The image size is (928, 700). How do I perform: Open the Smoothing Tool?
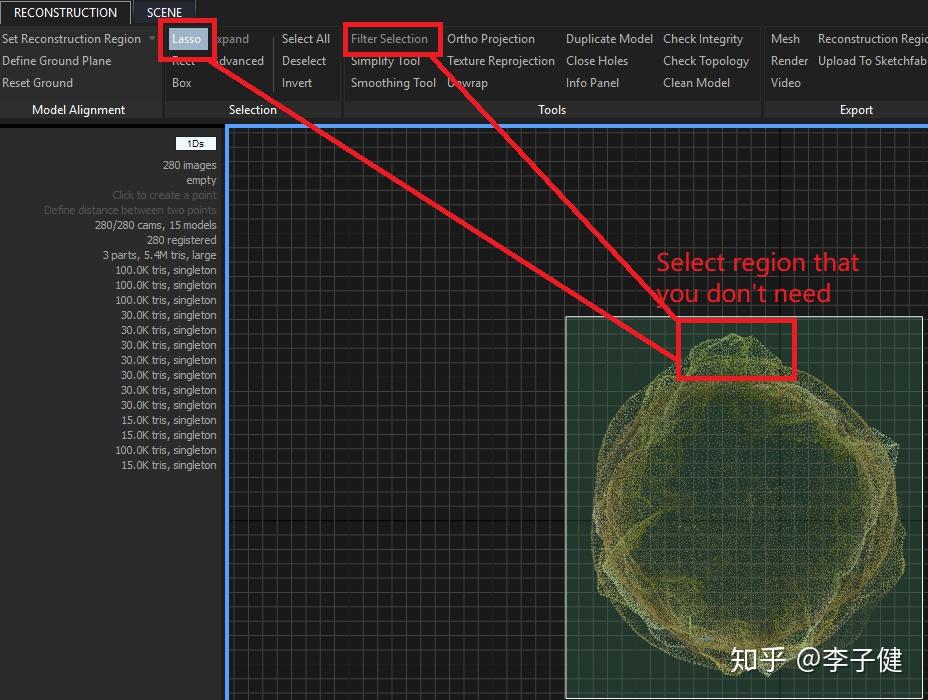(x=392, y=83)
